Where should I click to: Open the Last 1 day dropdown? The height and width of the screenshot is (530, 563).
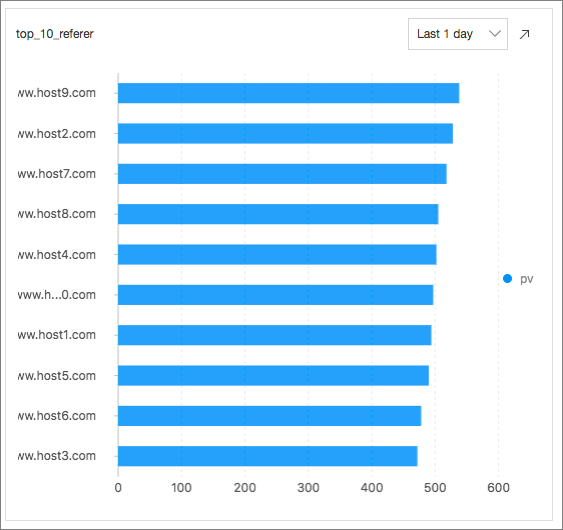[458, 34]
